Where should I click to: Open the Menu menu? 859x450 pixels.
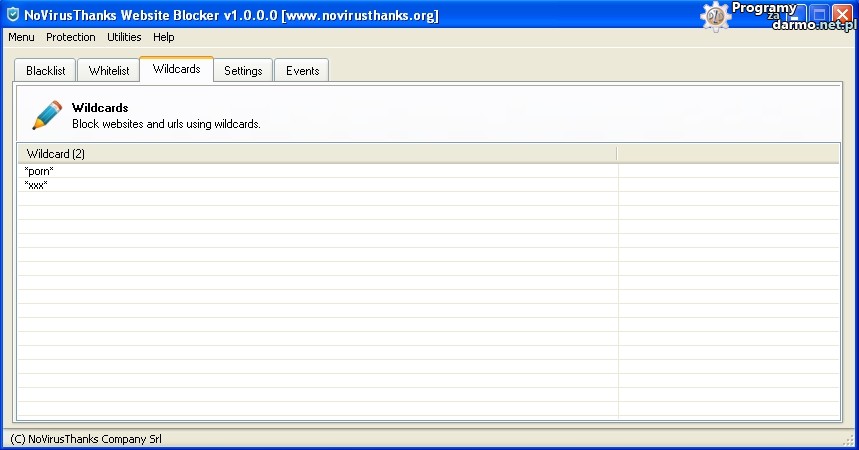pyautogui.click(x=21, y=37)
